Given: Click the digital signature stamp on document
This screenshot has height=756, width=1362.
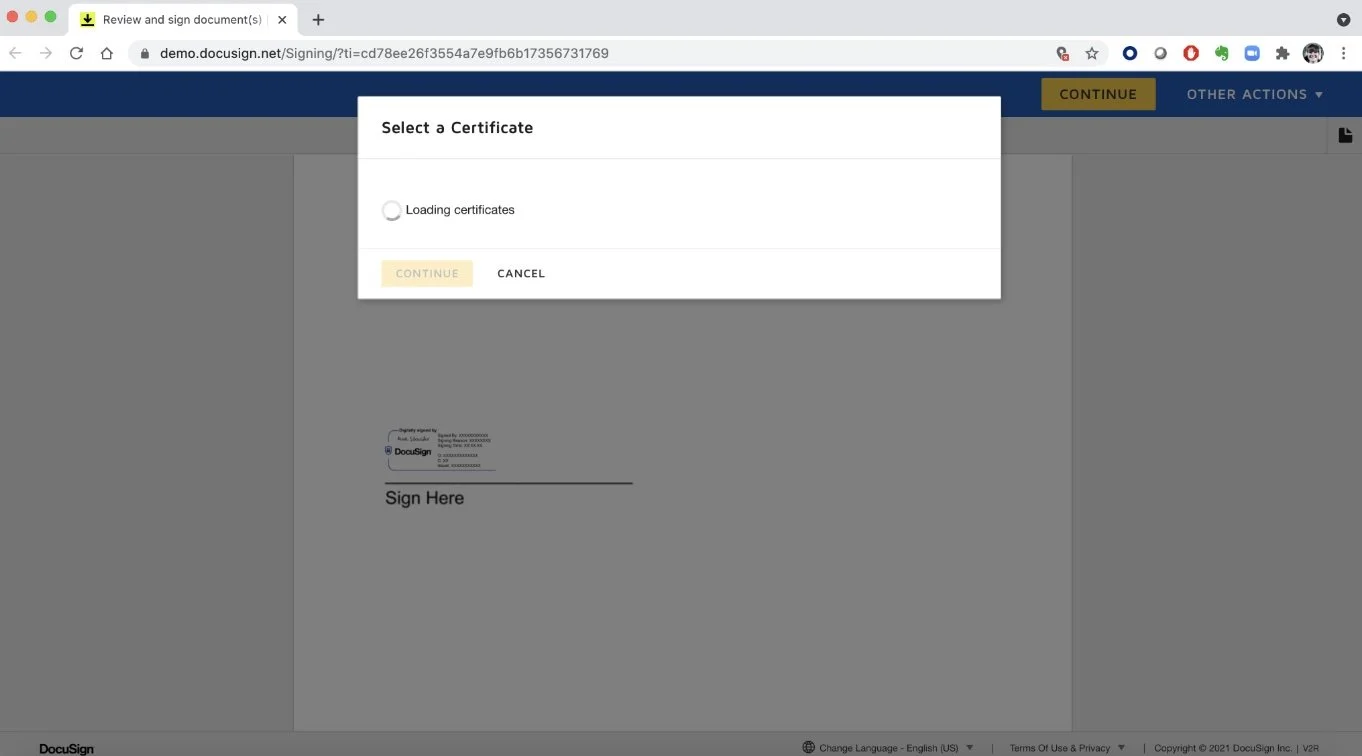Looking at the screenshot, I should 440,450.
